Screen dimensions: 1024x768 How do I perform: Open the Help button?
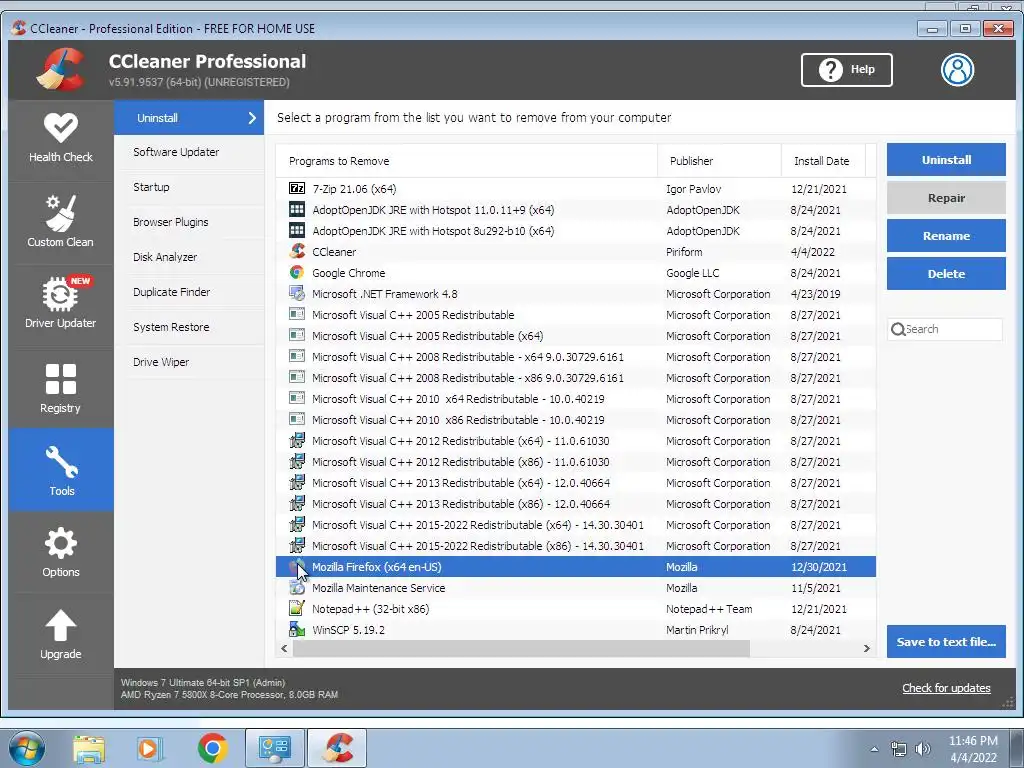click(846, 69)
